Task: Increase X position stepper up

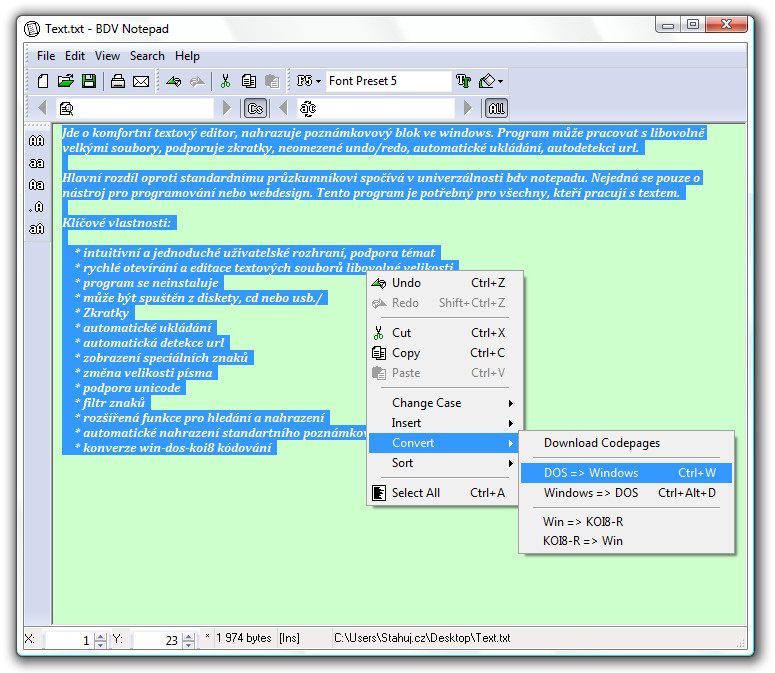Action: pyautogui.click(x=100, y=636)
